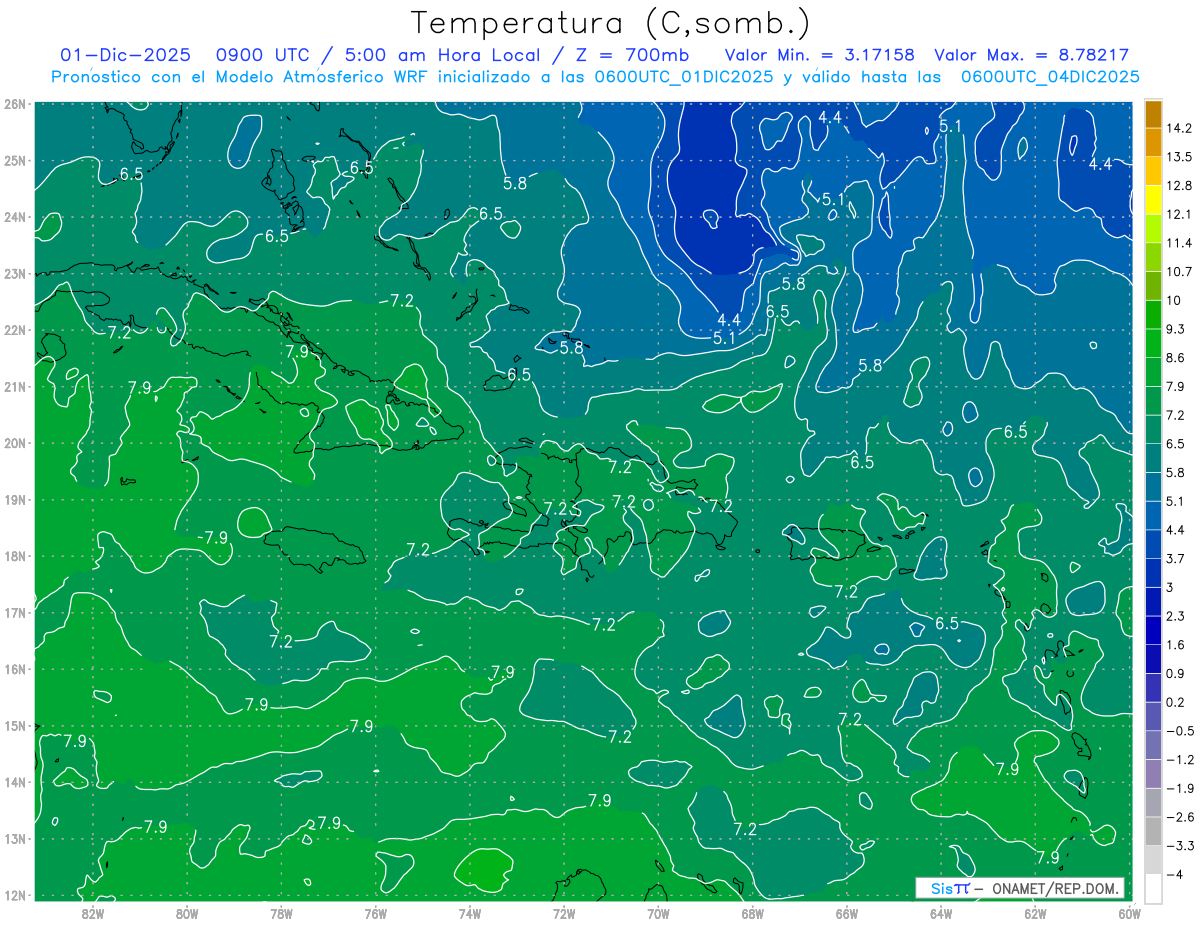The height and width of the screenshot is (927, 1200).
Task: Click the '78W' longitude axis label
Action: 281,913
